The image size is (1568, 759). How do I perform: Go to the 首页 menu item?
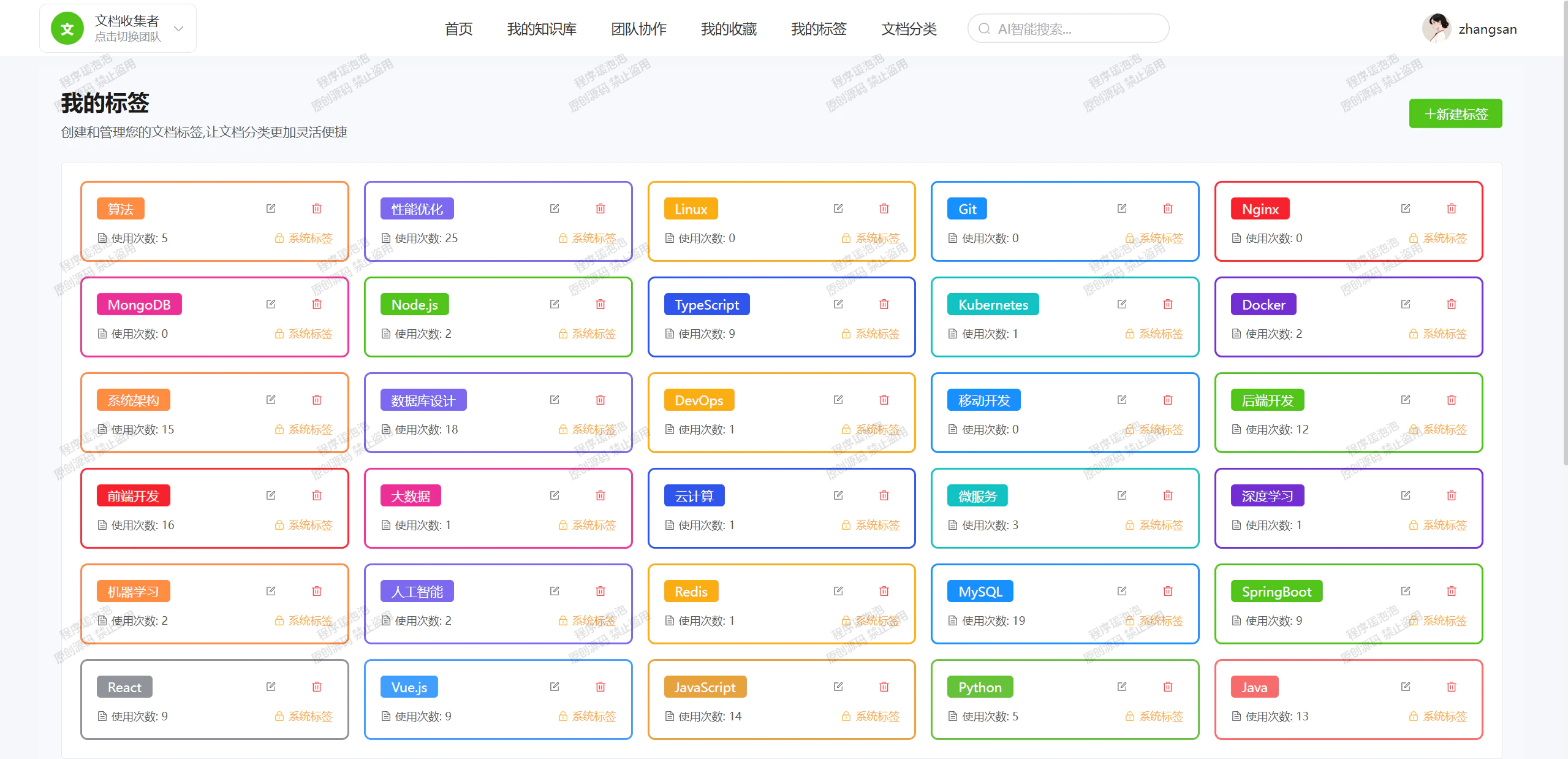click(x=458, y=29)
